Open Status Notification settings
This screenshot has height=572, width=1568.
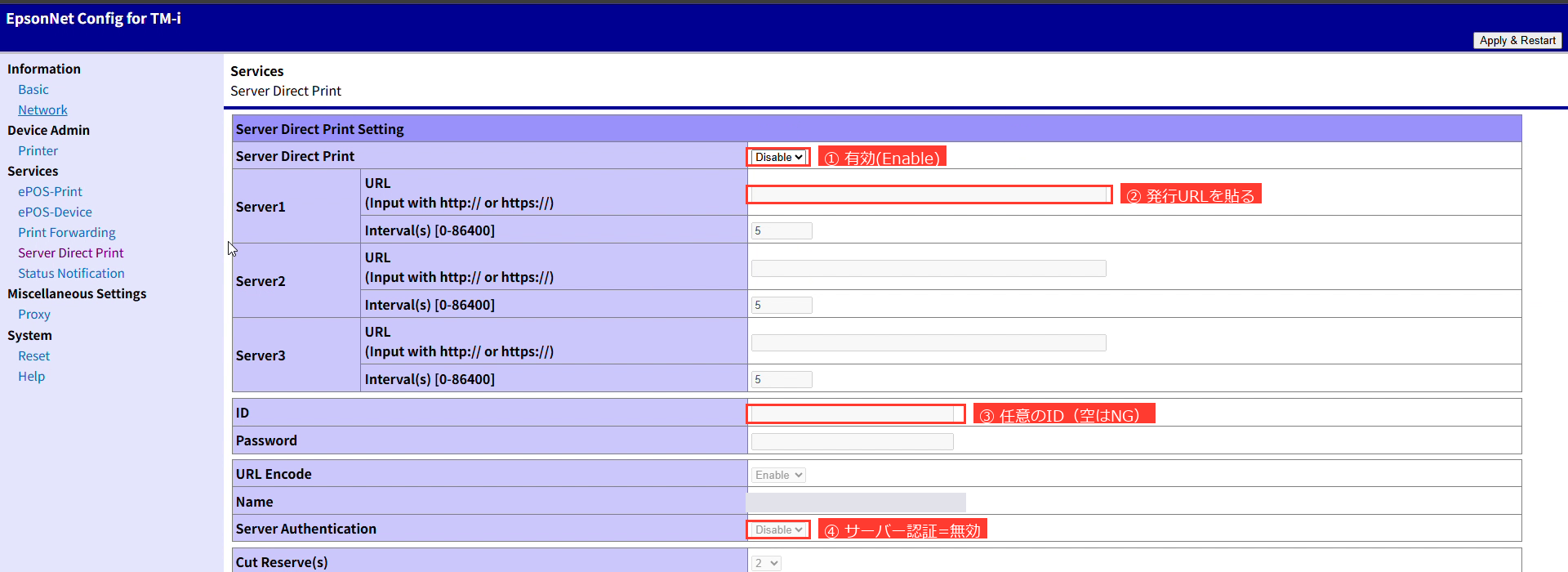[x=71, y=273]
